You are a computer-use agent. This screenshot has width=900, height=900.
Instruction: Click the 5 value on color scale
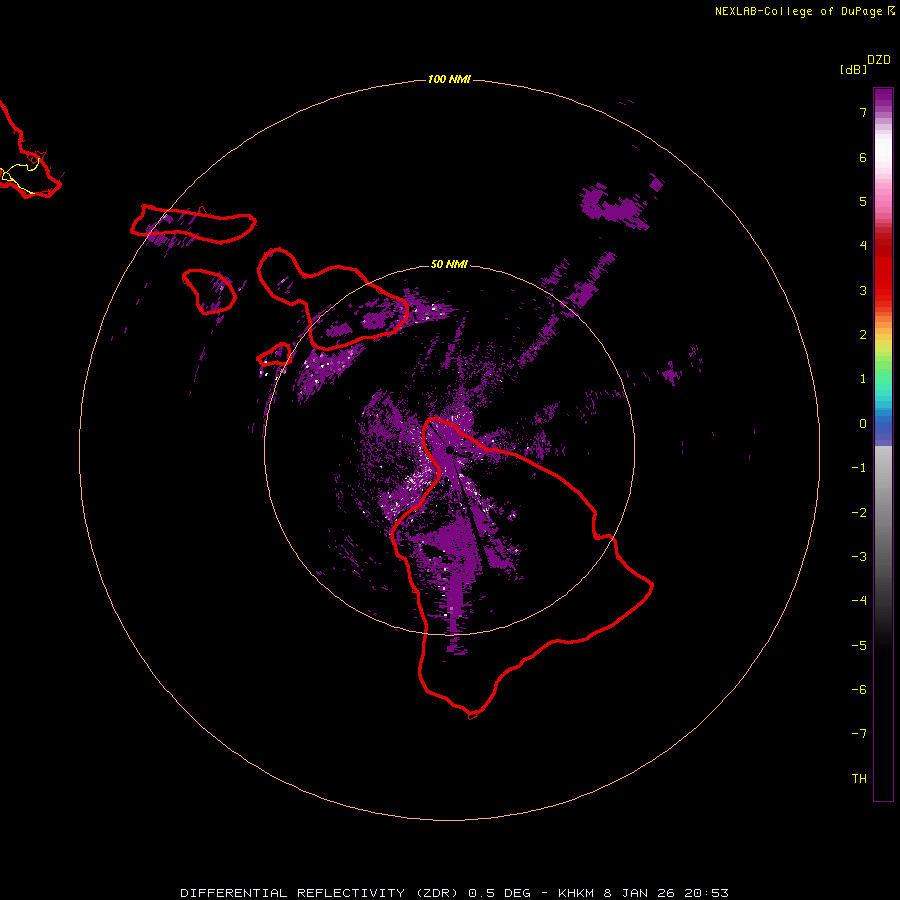click(x=863, y=201)
